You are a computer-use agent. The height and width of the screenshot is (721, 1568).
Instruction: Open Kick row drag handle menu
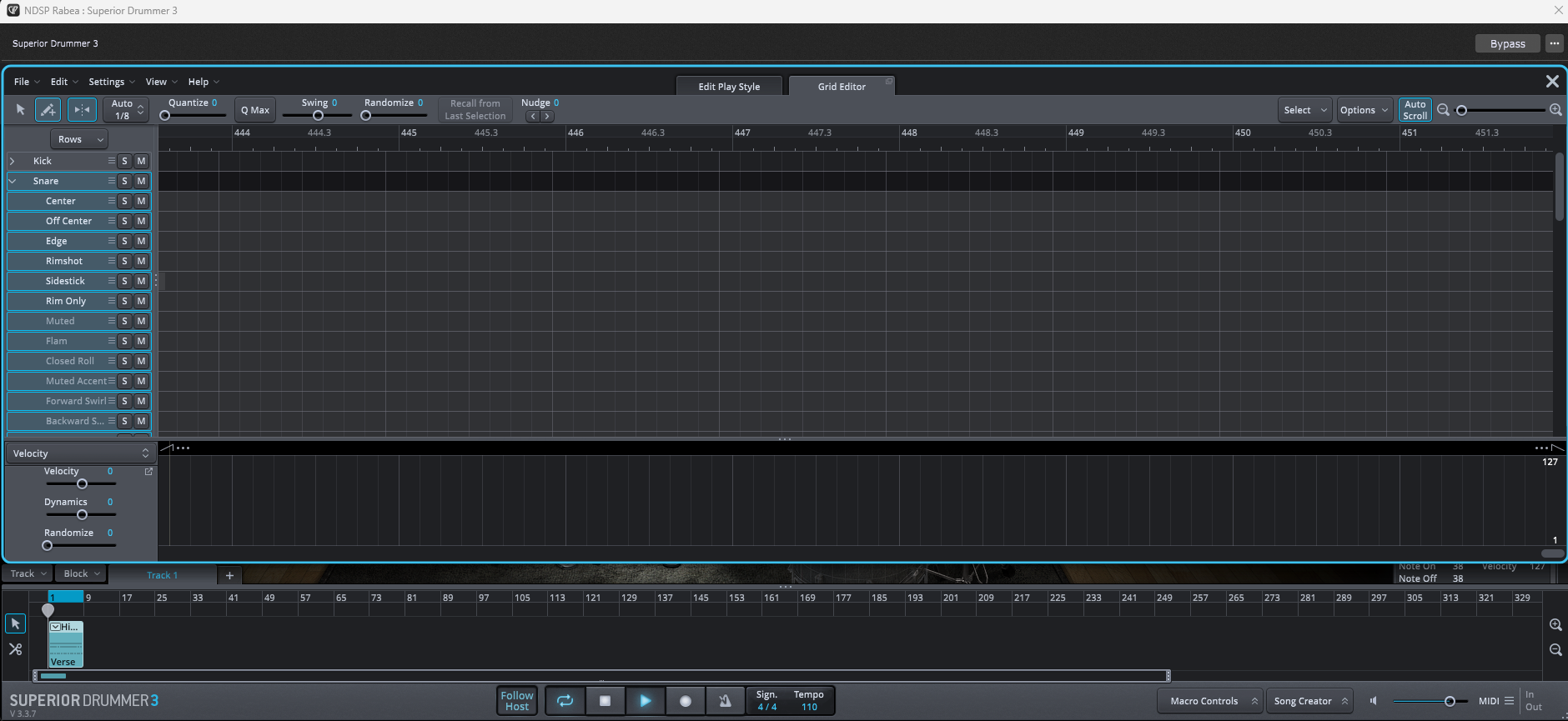tap(111, 161)
